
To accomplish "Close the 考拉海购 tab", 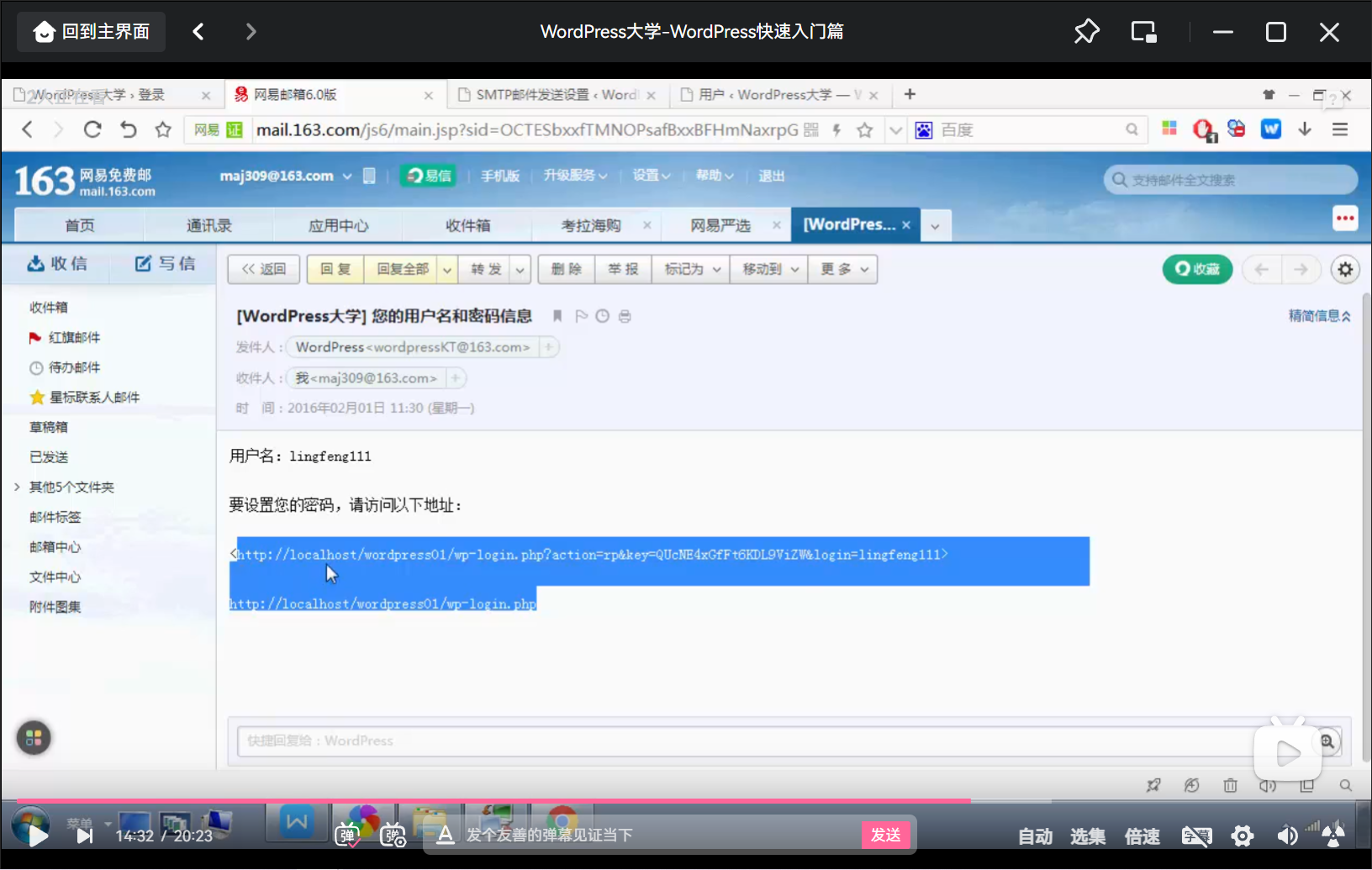I will pyautogui.click(x=646, y=224).
